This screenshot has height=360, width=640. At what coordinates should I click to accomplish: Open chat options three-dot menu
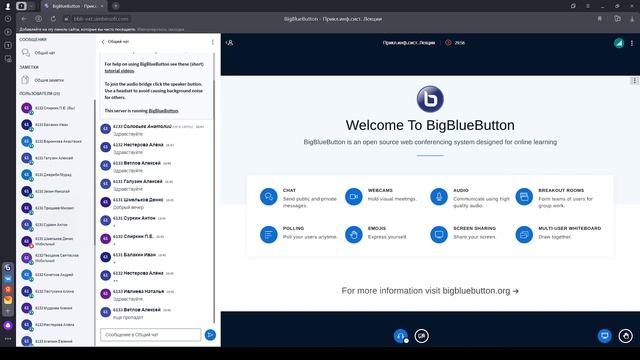tap(212, 42)
